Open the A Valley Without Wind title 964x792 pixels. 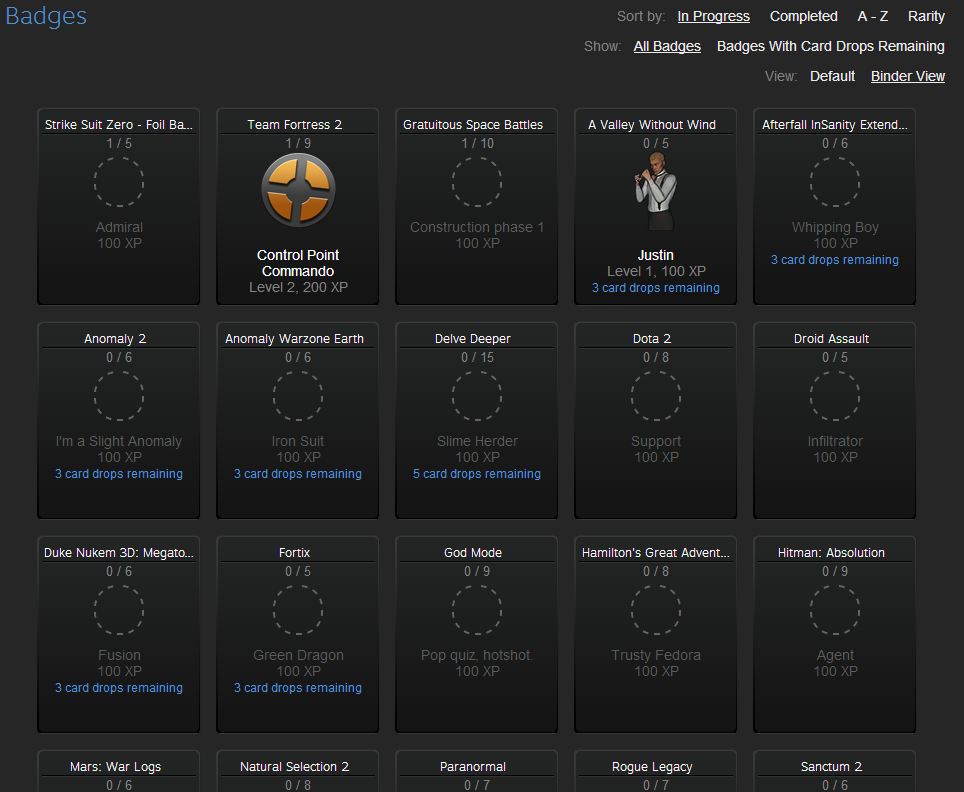pyautogui.click(x=652, y=125)
